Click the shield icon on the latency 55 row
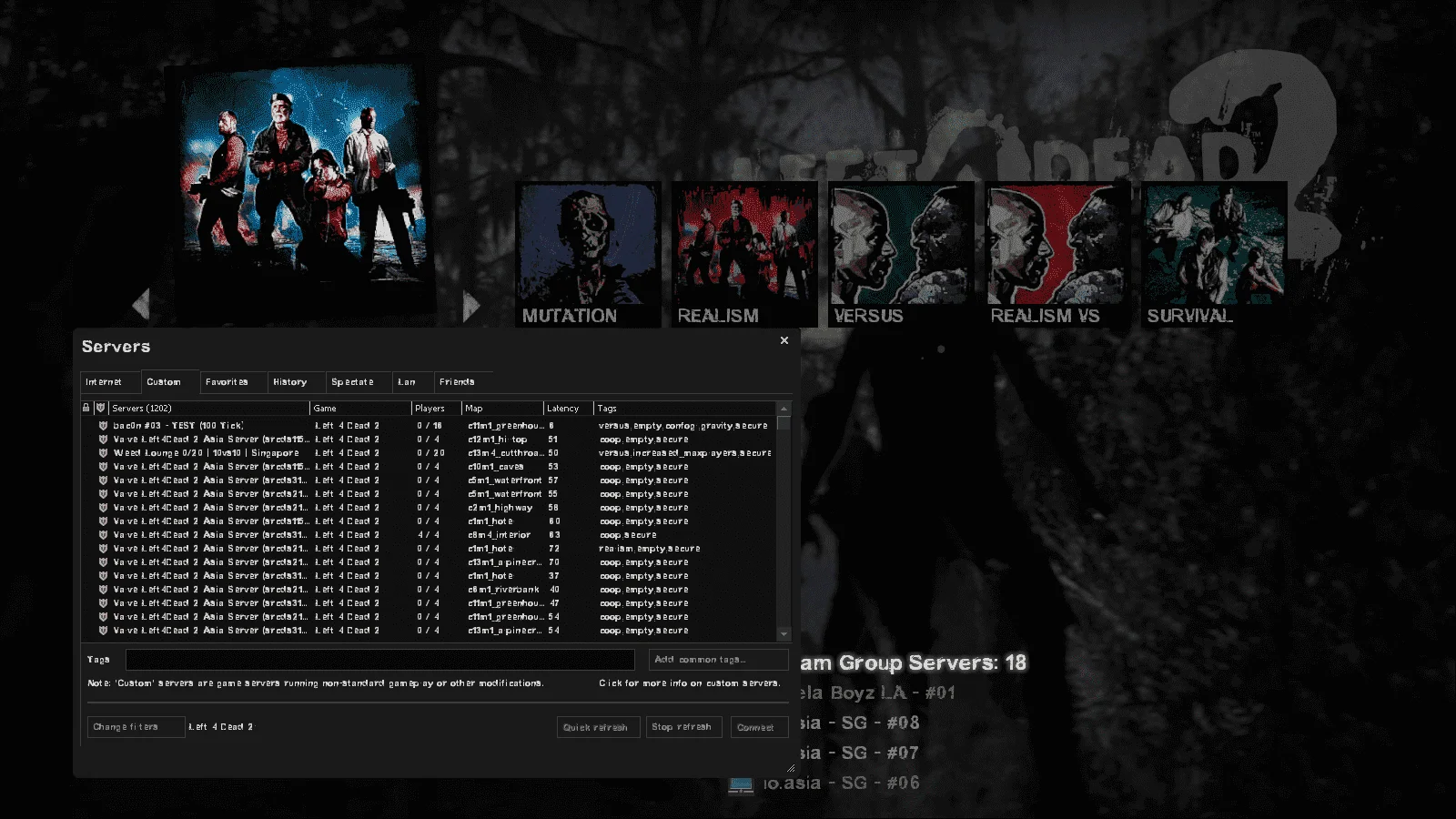This screenshot has width=1456, height=819. pos(103,494)
